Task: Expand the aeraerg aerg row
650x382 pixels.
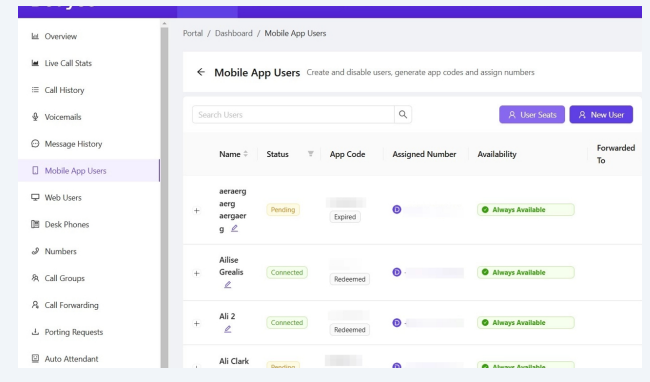Action: click(197, 210)
